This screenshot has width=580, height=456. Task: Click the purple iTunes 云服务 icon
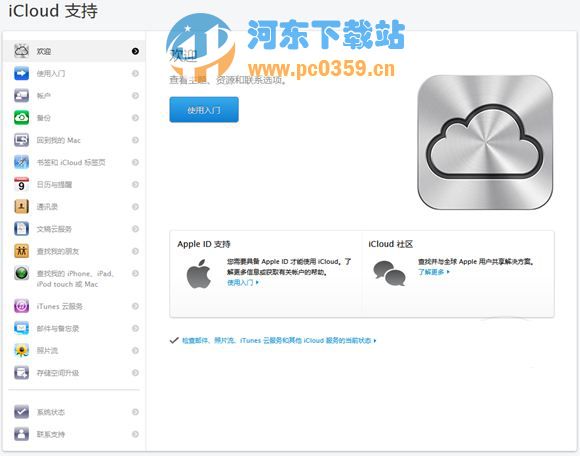tap(21, 306)
